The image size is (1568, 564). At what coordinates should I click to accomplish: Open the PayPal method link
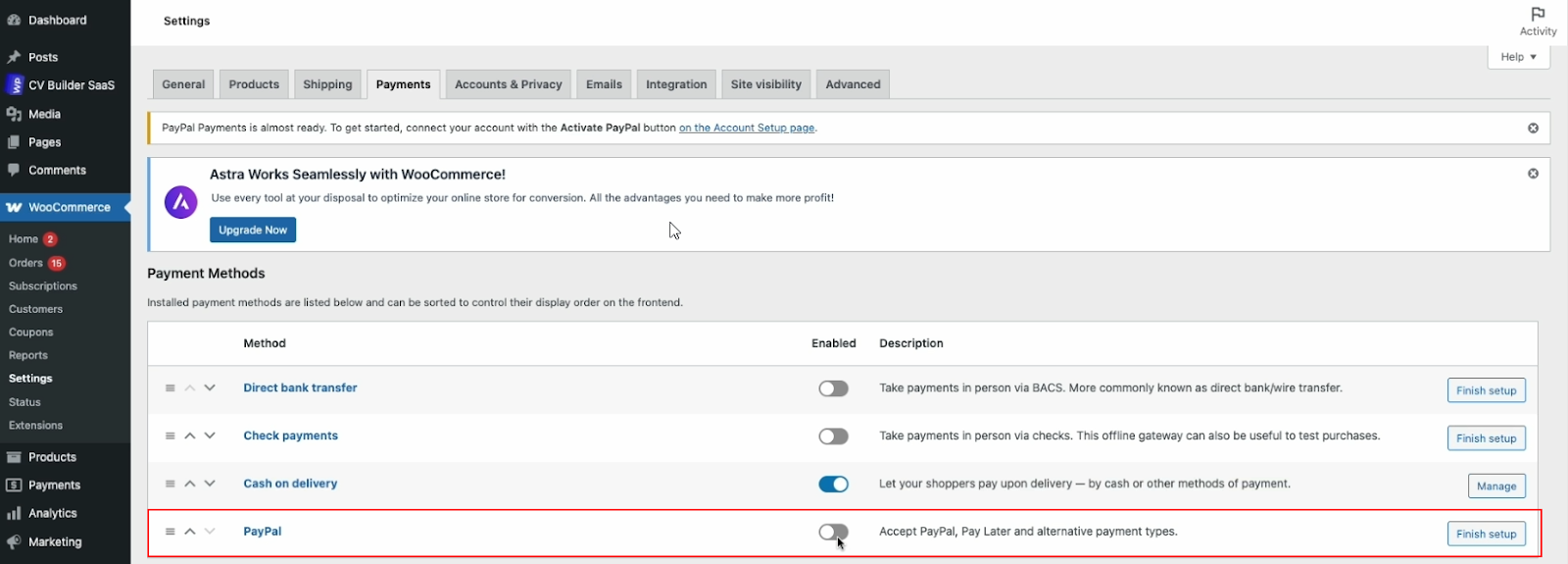click(263, 532)
